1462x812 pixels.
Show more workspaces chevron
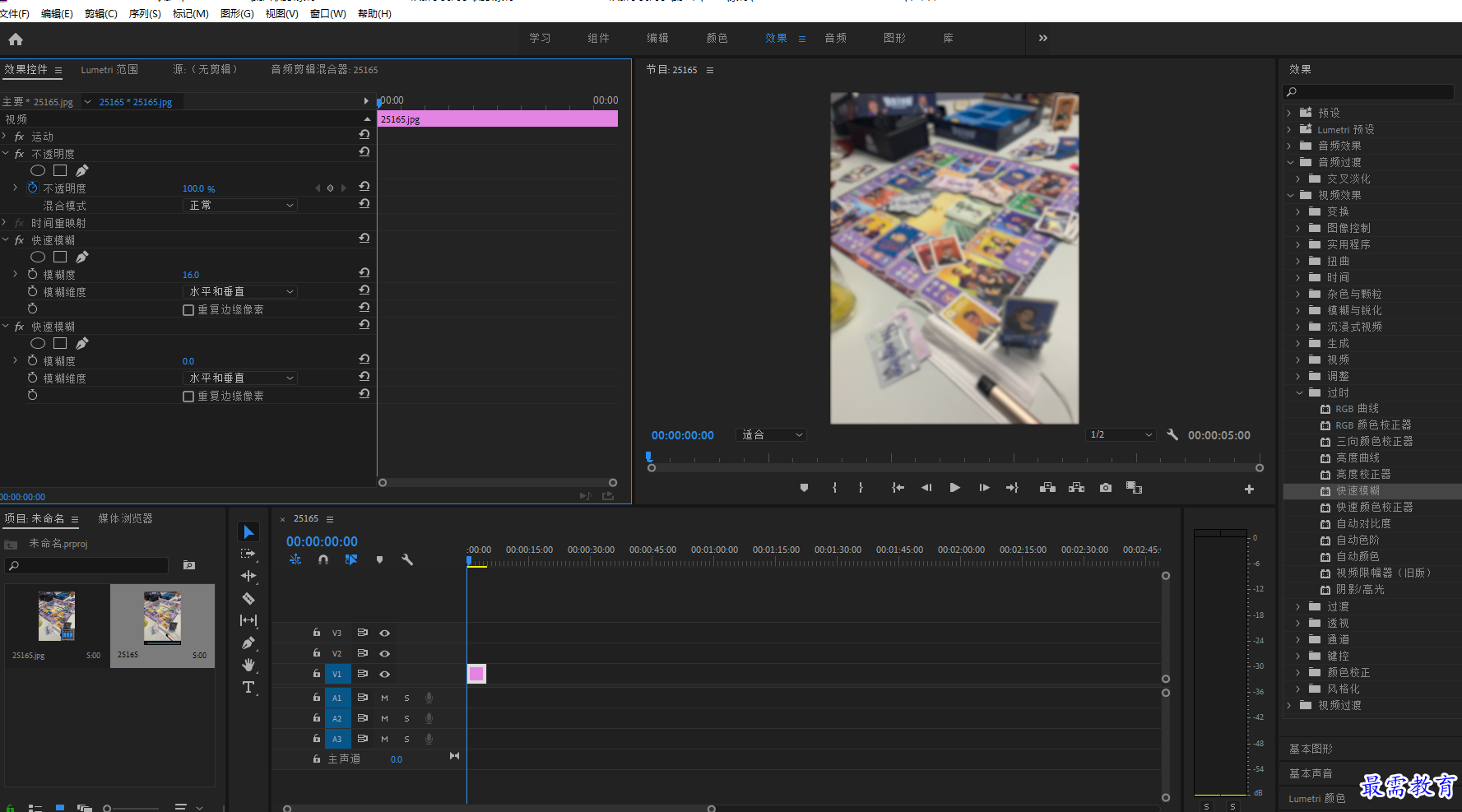click(1043, 38)
